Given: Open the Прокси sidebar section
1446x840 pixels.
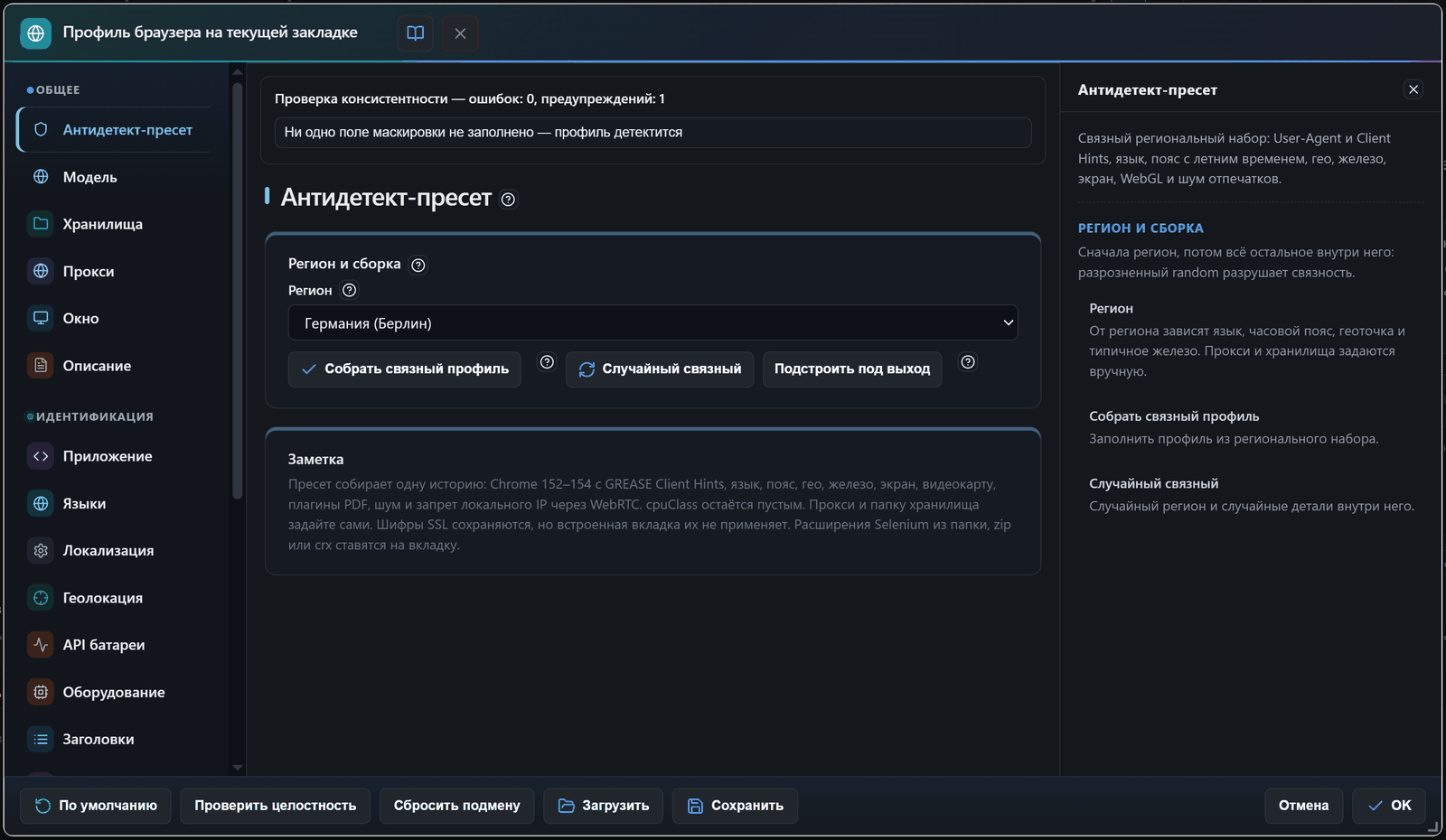Looking at the screenshot, I should [114, 271].
